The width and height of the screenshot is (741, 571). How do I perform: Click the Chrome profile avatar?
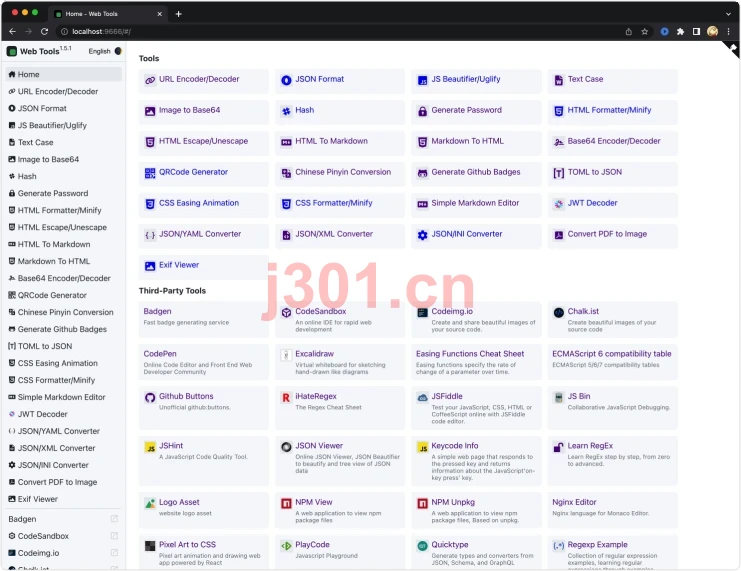(x=713, y=32)
